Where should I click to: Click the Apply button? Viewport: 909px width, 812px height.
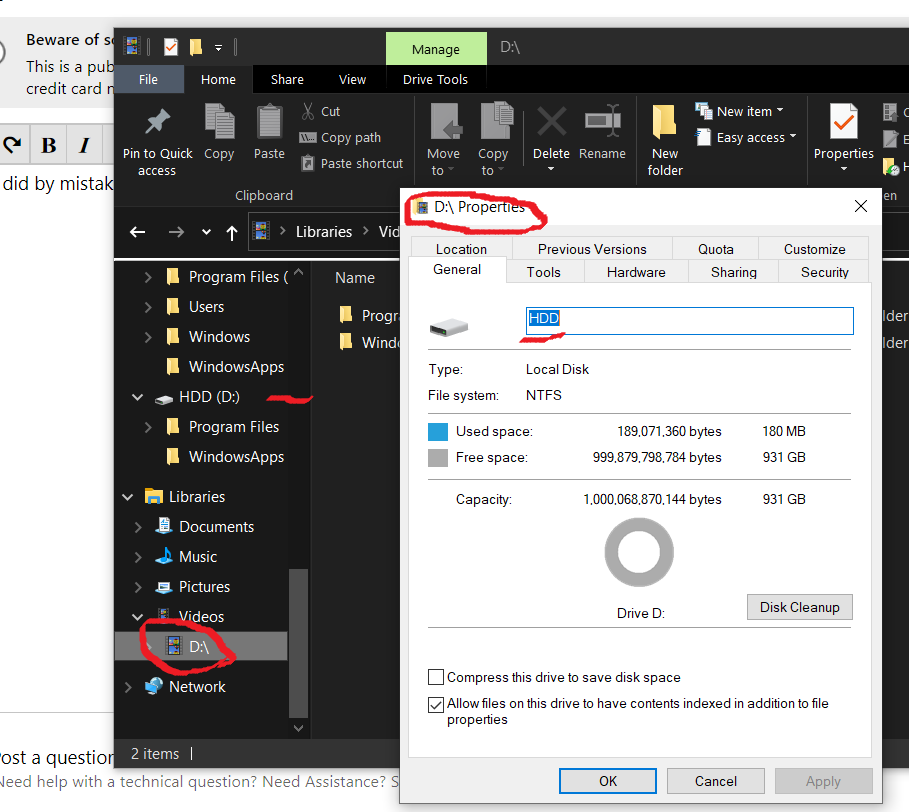823,781
